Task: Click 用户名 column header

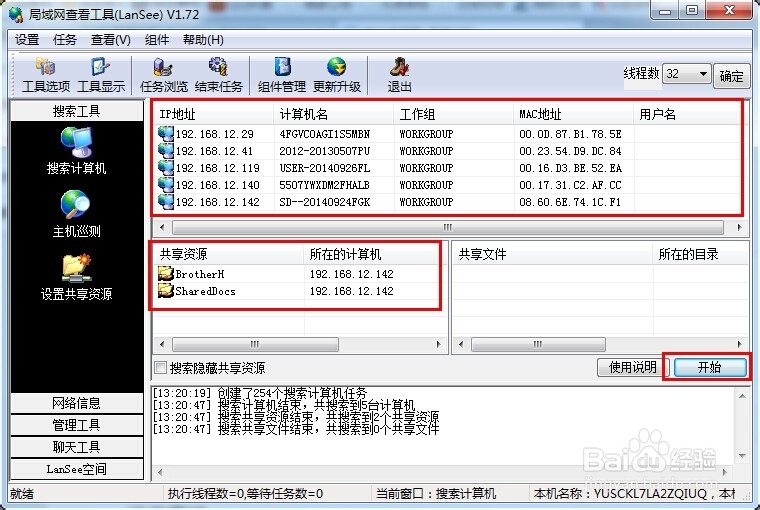Action: point(687,114)
